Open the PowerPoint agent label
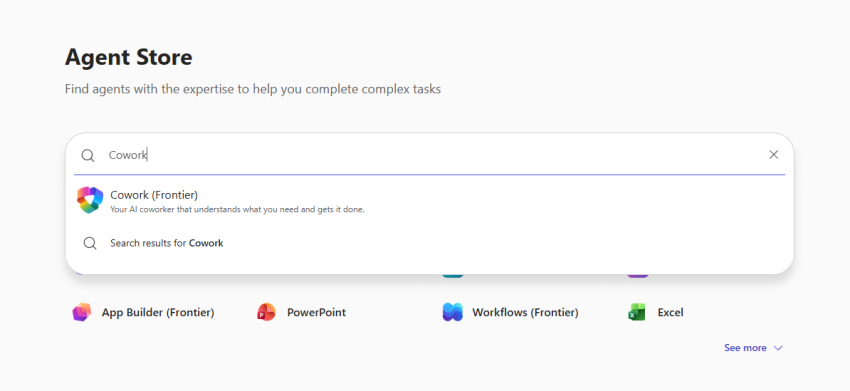Viewport: 850px width, 391px height. [x=317, y=312]
